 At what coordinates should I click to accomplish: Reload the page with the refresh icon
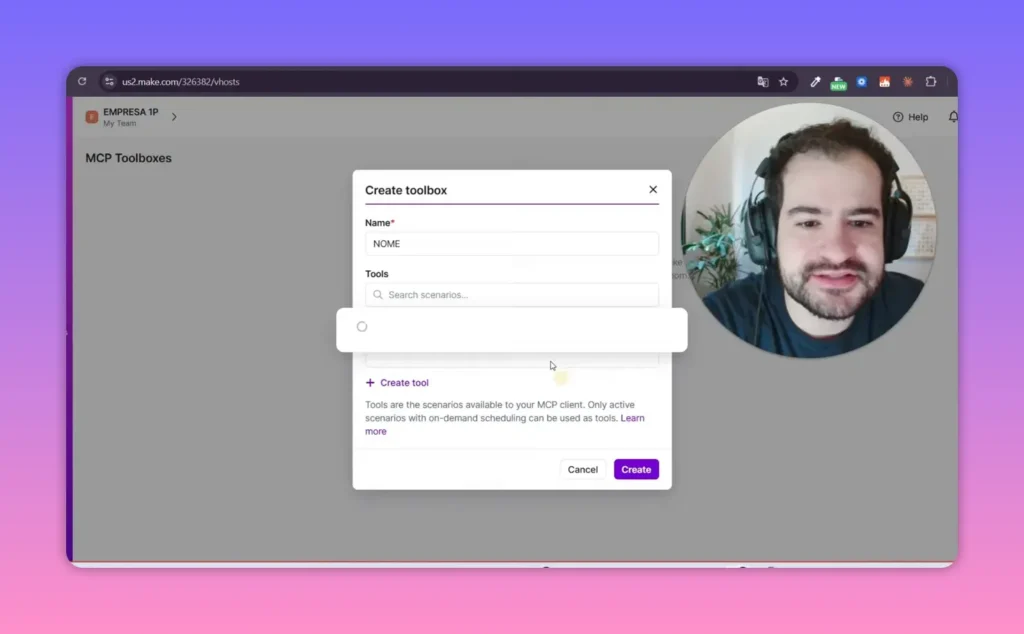pos(82,82)
